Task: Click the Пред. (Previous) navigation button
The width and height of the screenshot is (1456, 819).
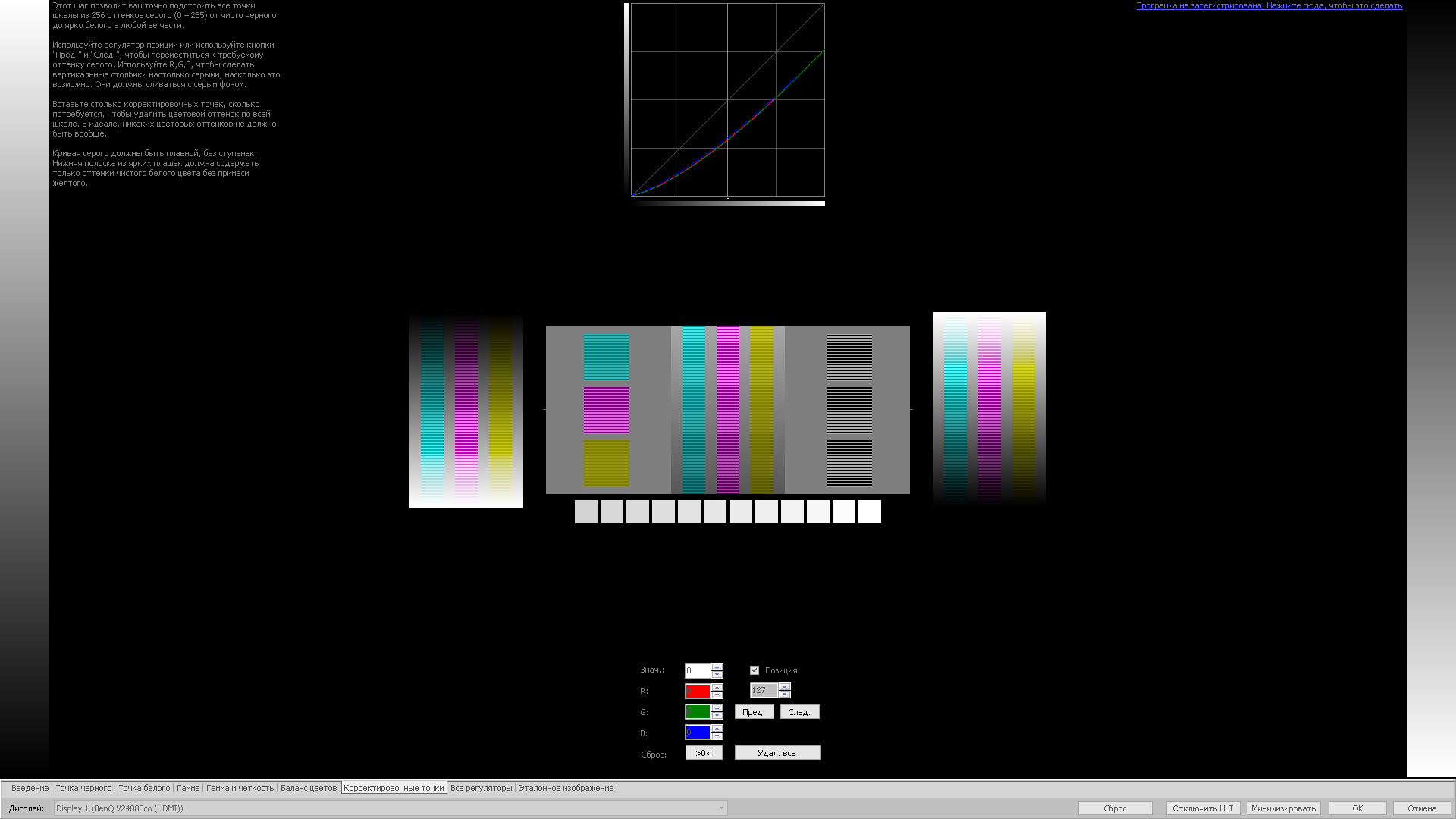Action: tap(754, 712)
